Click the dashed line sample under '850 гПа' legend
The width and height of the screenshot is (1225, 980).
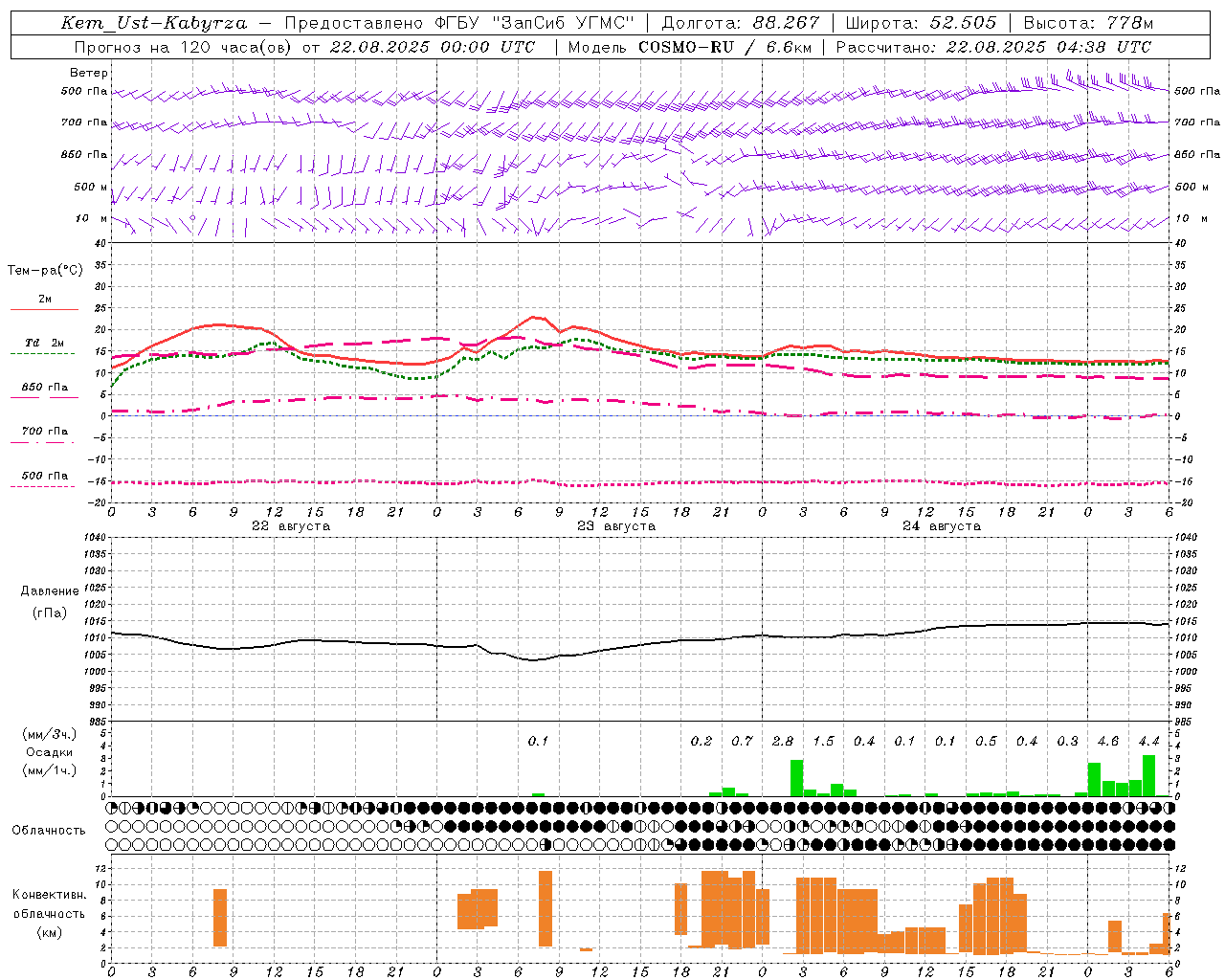[45, 397]
